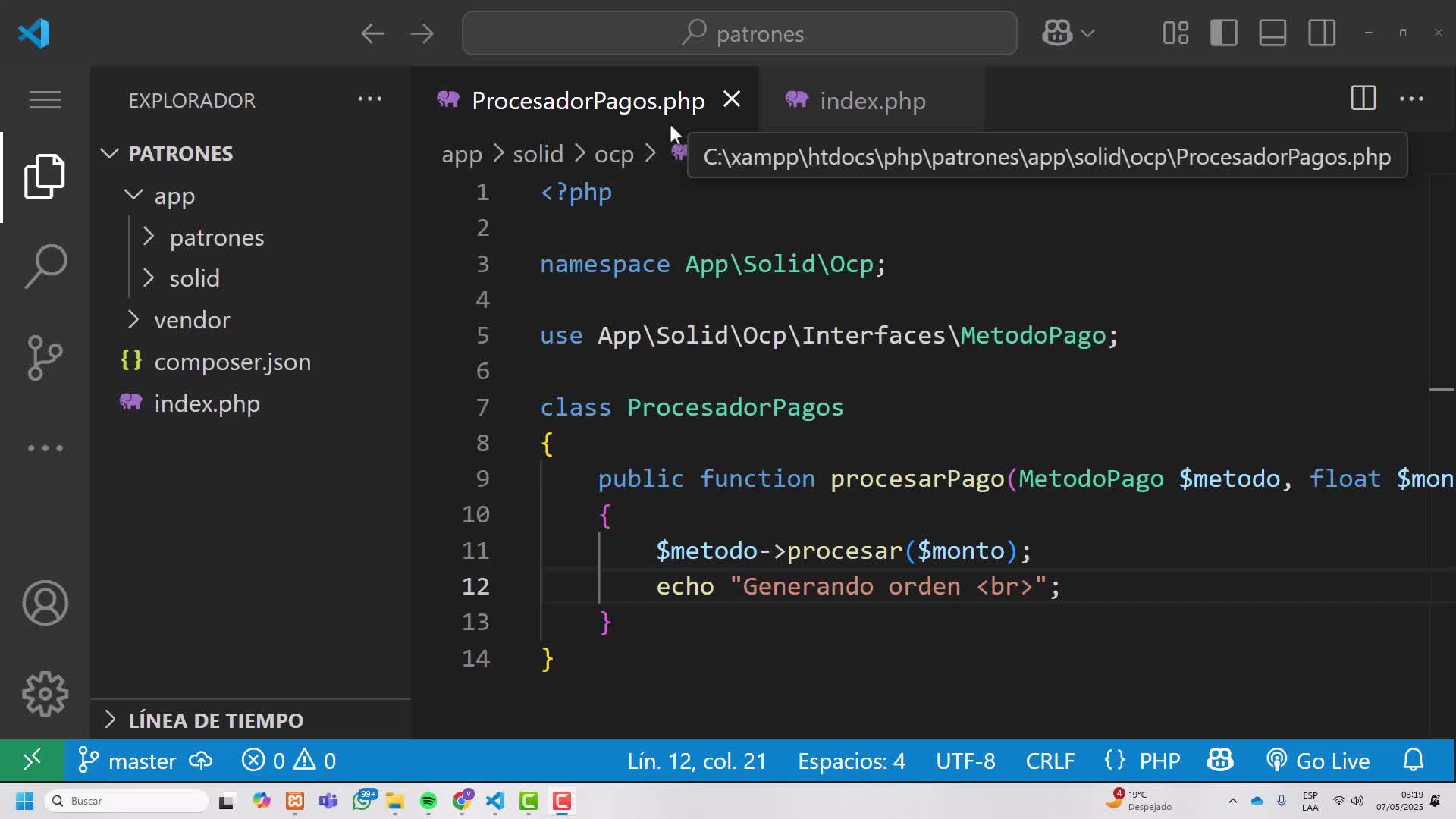Screen dimensions: 1456x819
Task: Toggle secondary side bar visibility
Action: coord(1322,33)
